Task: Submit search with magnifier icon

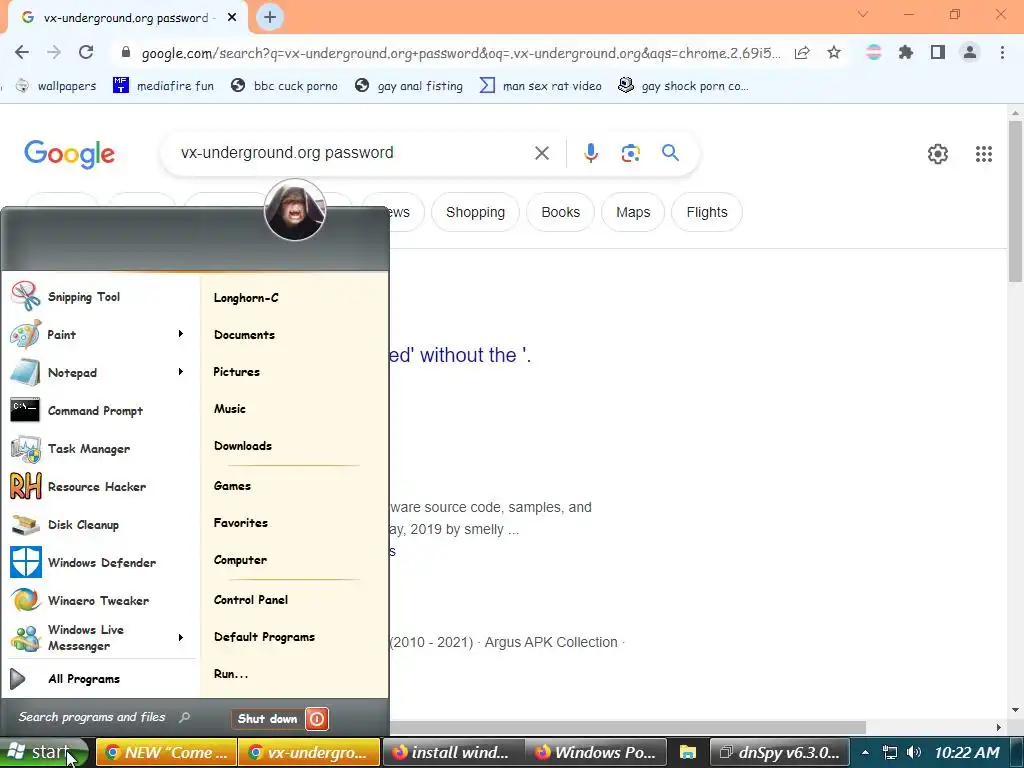Action: (670, 153)
